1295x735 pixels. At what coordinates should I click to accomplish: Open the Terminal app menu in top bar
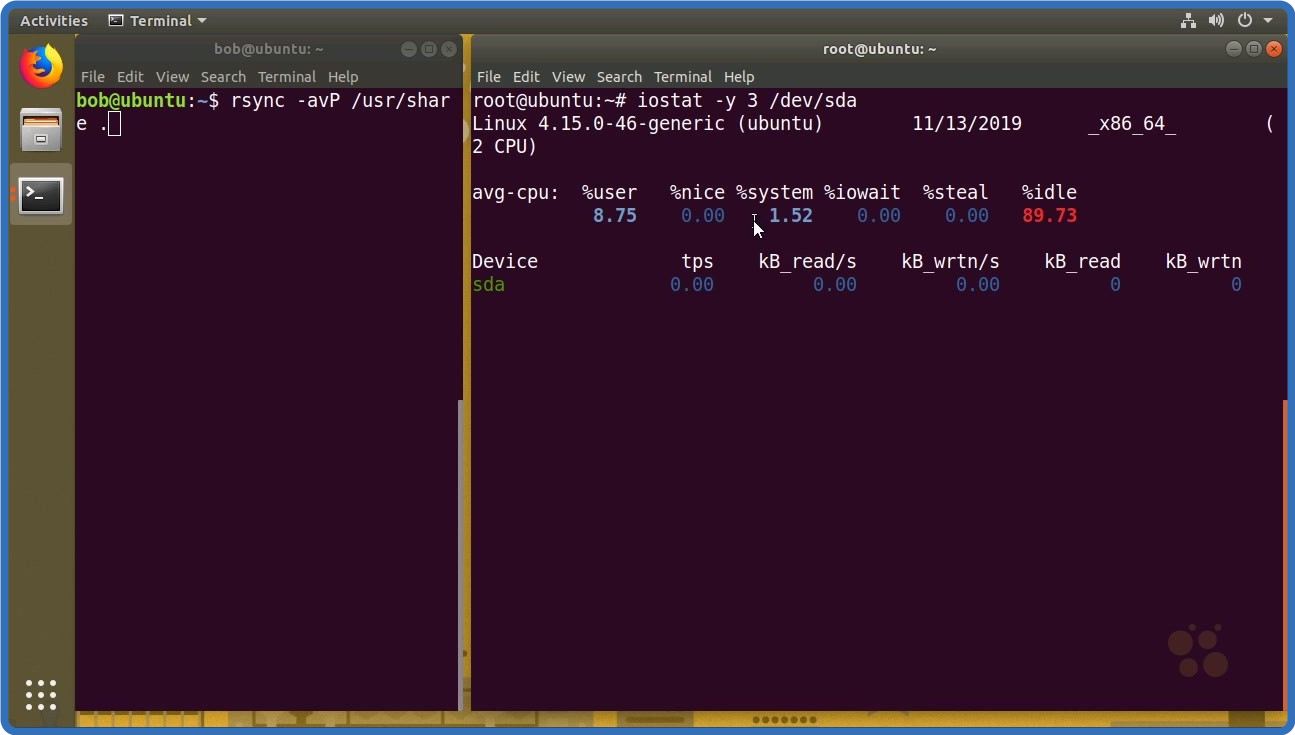pos(158,20)
